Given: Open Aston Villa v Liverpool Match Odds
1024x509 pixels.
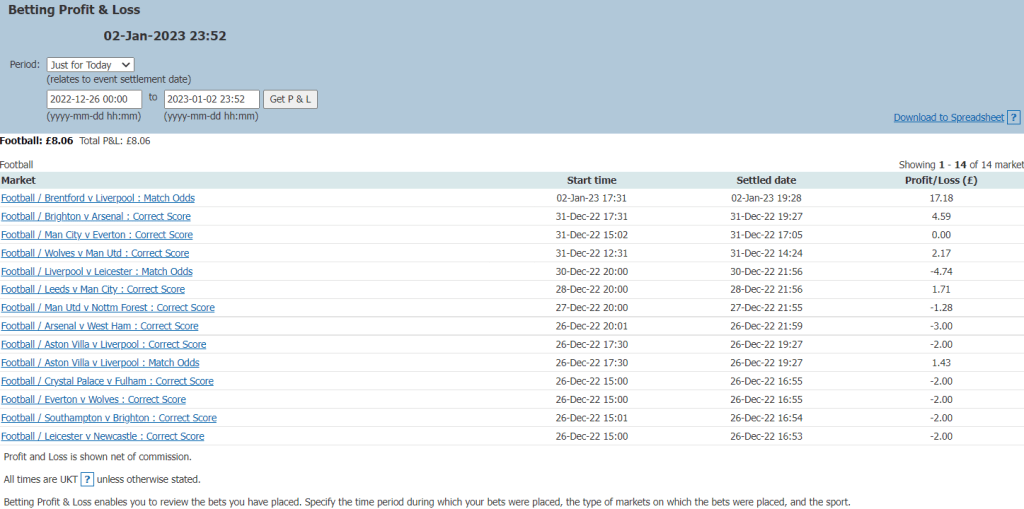Looking at the screenshot, I should [100, 363].
